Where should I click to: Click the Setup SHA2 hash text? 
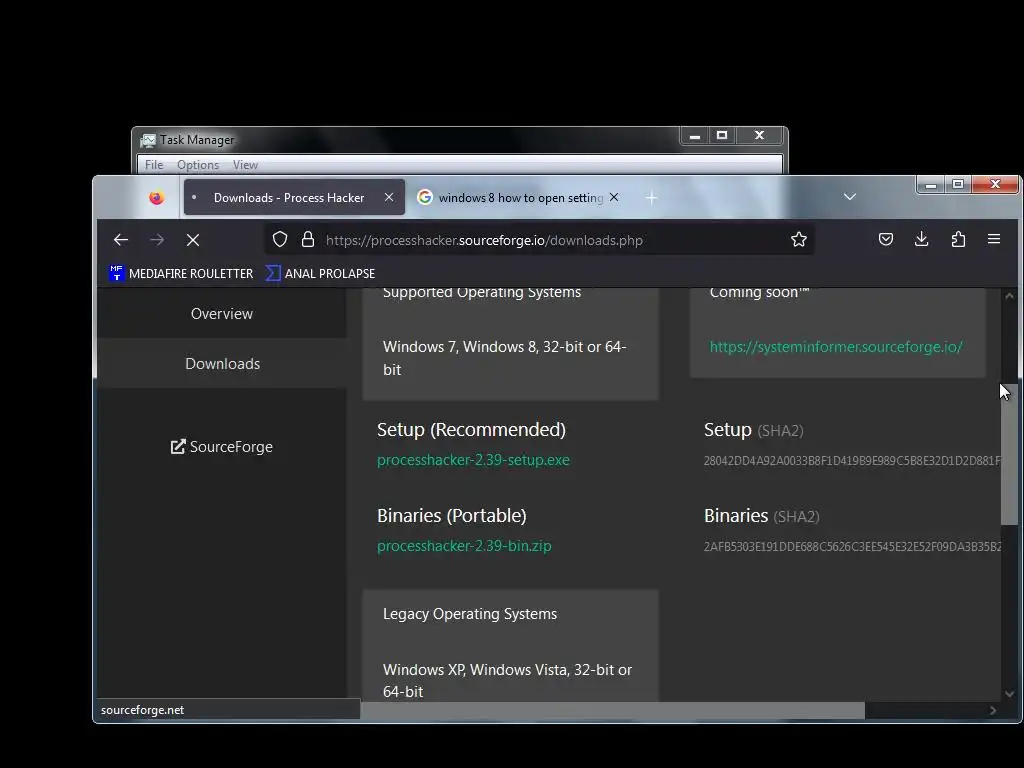click(852, 460)
